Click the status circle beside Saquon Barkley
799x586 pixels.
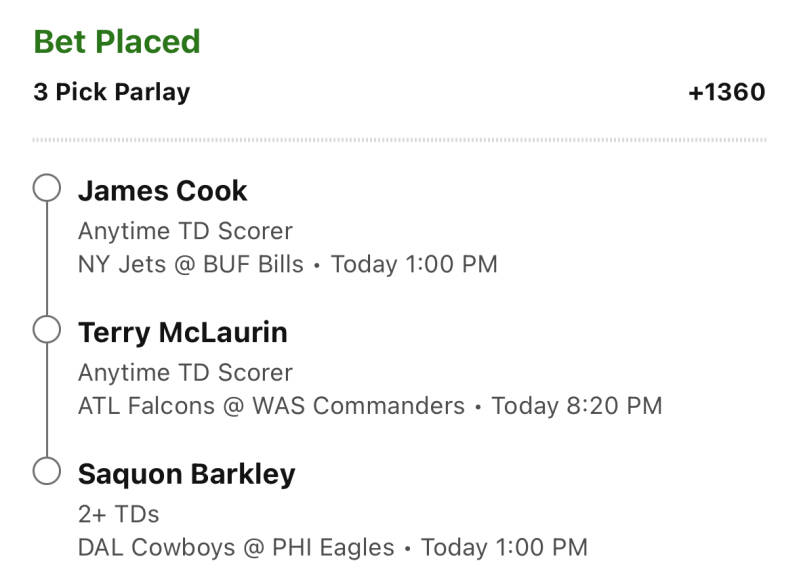(47, 471)
